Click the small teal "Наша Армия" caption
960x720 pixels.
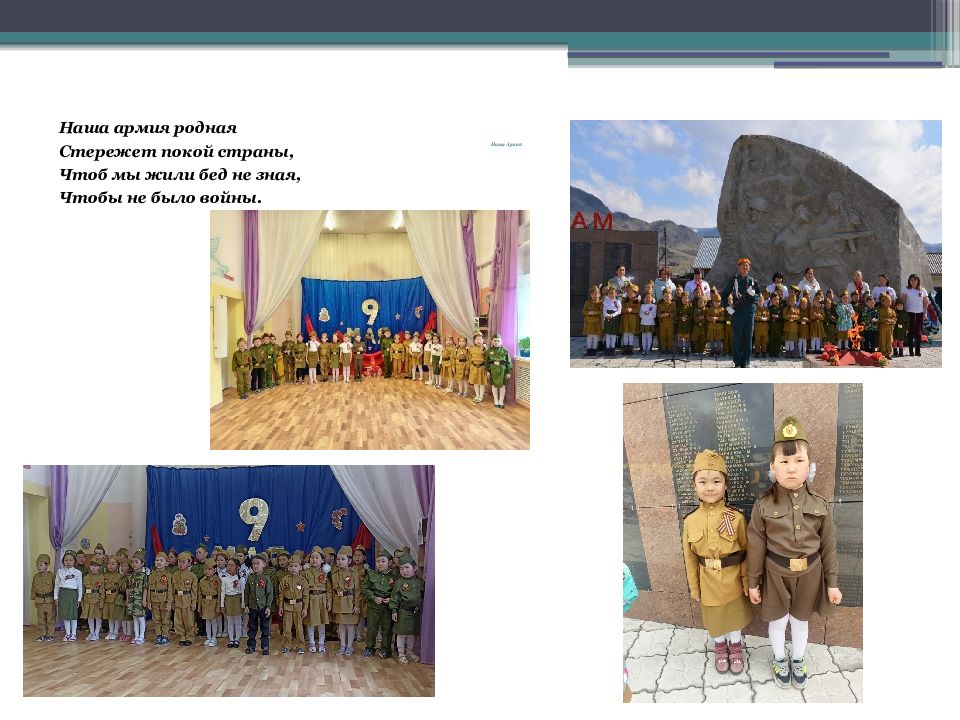pos(507,145)
